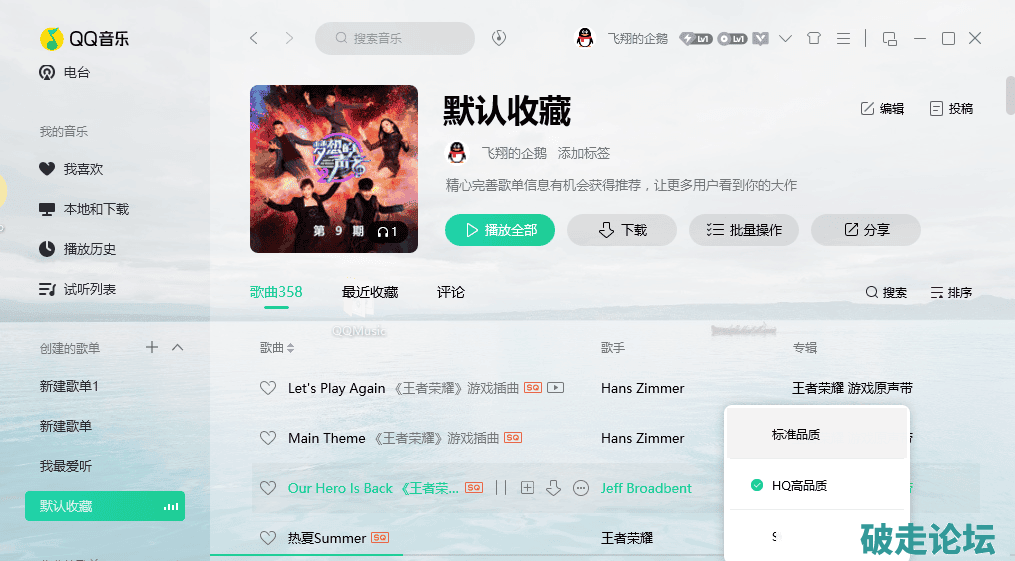Open the music recognition icon beside search
This screenshot has width=1015, height=561.
coord(498,38)
